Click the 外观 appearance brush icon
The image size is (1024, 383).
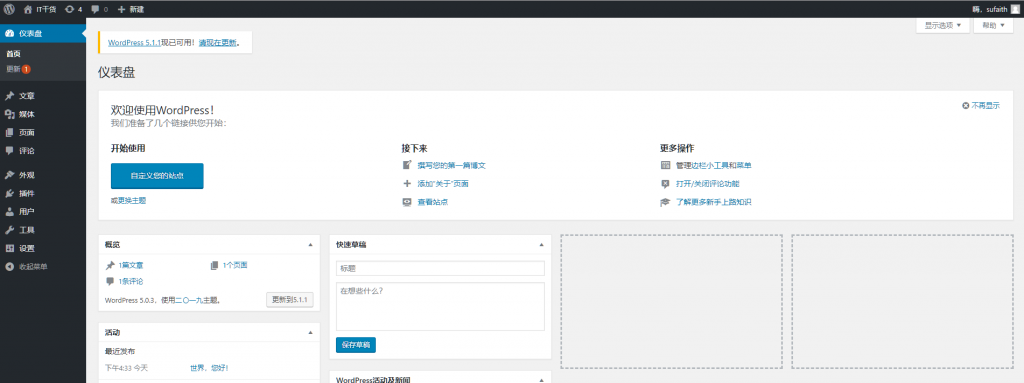(x=9, y=175)
